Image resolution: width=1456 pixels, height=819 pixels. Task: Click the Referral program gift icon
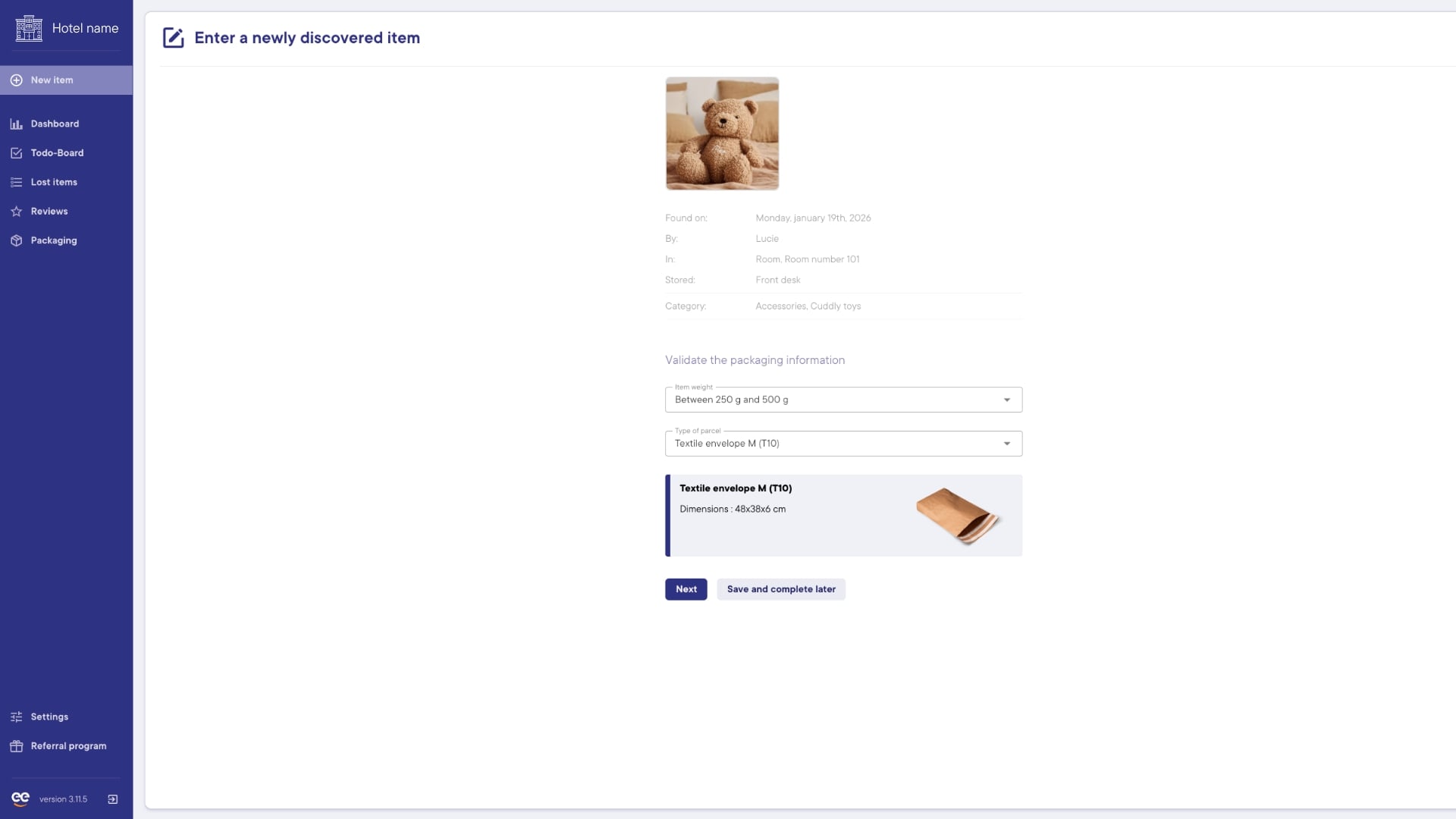[x=16, y=746]
